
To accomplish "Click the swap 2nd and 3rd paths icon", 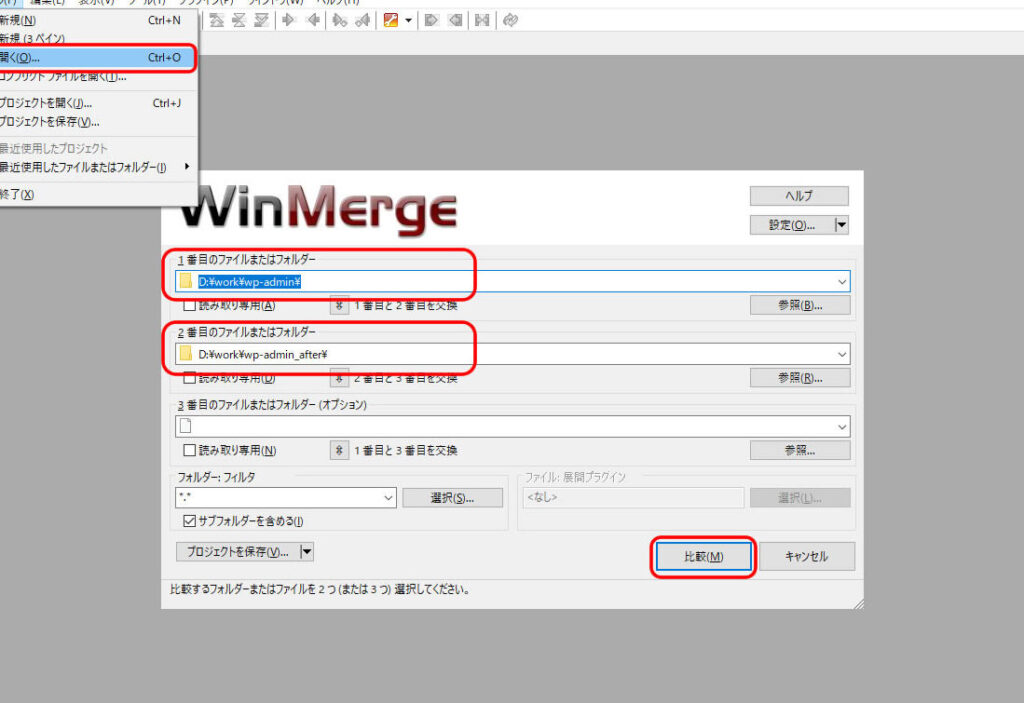I will pyautogui.click(x=340, y=378).
